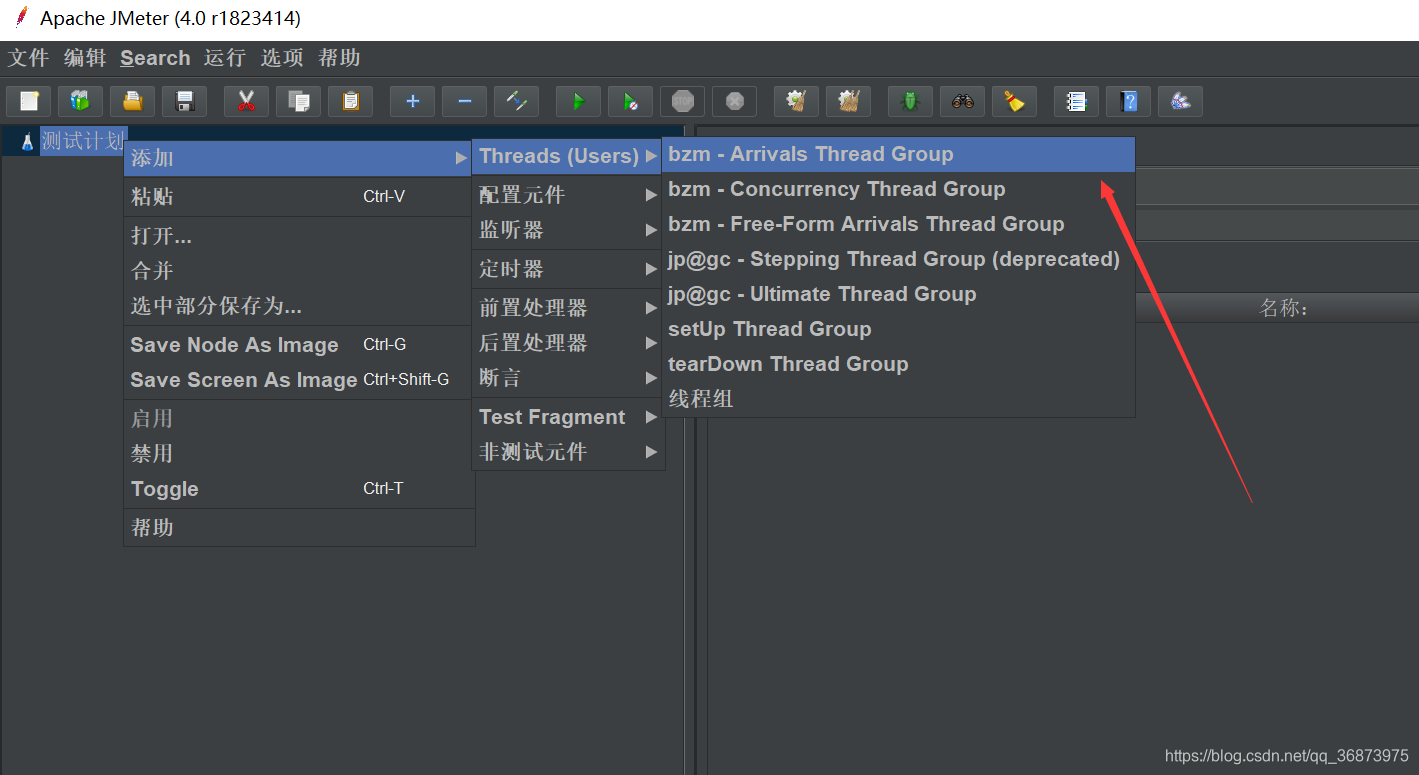Click the Paste clipboard icon
Image resolution: width=1419 pixels, height=775 pixels.
pyautogui.click(x=350, y=101)
